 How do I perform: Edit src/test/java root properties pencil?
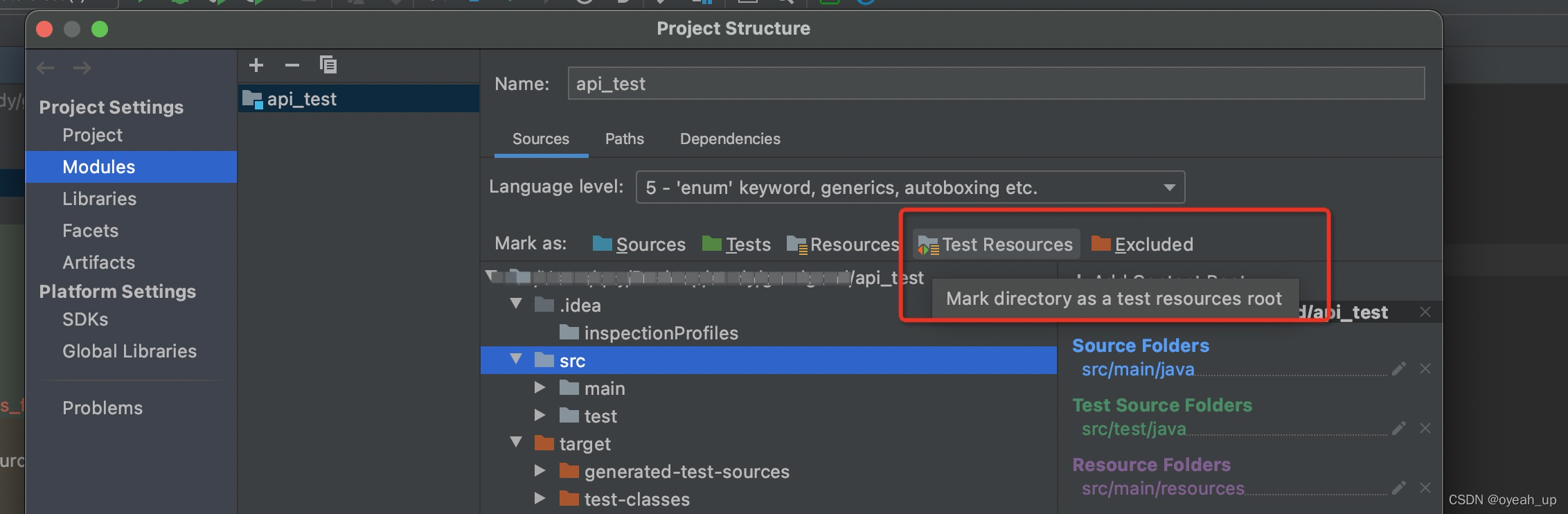point(1398,429)
